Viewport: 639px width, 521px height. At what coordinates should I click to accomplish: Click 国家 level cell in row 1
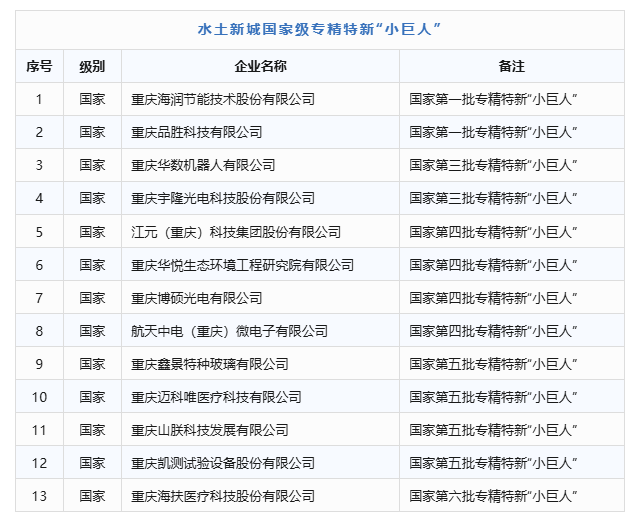click(92, 99)
